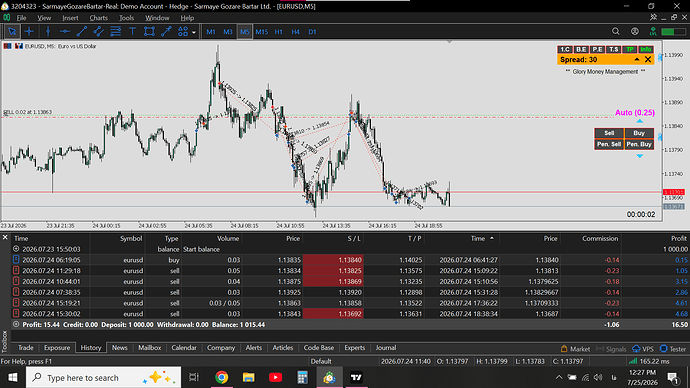The image size is (690, 388).
Task: Open the shapes objects tool
Action: [x=183, y=32]
